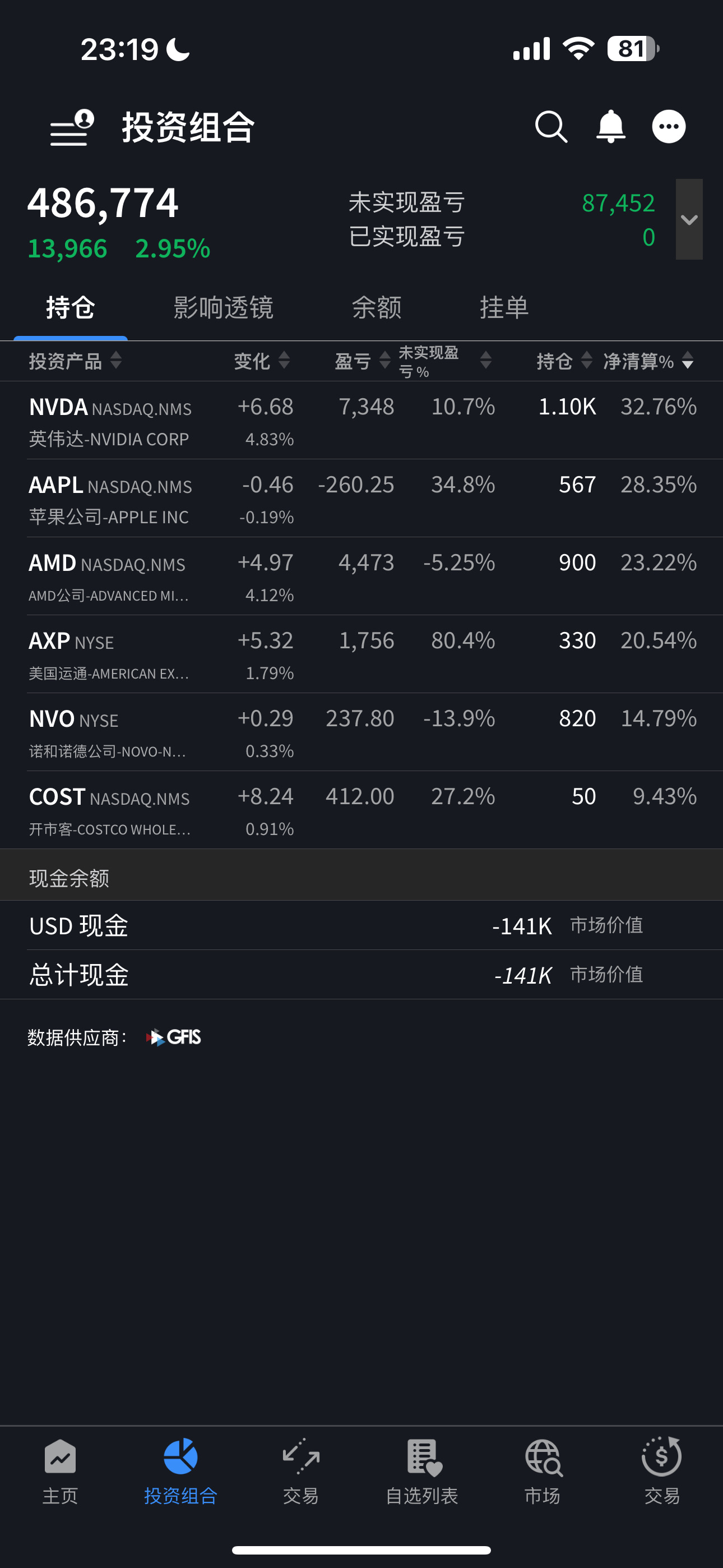Open the 市场 globe icon

(544, 1457)
